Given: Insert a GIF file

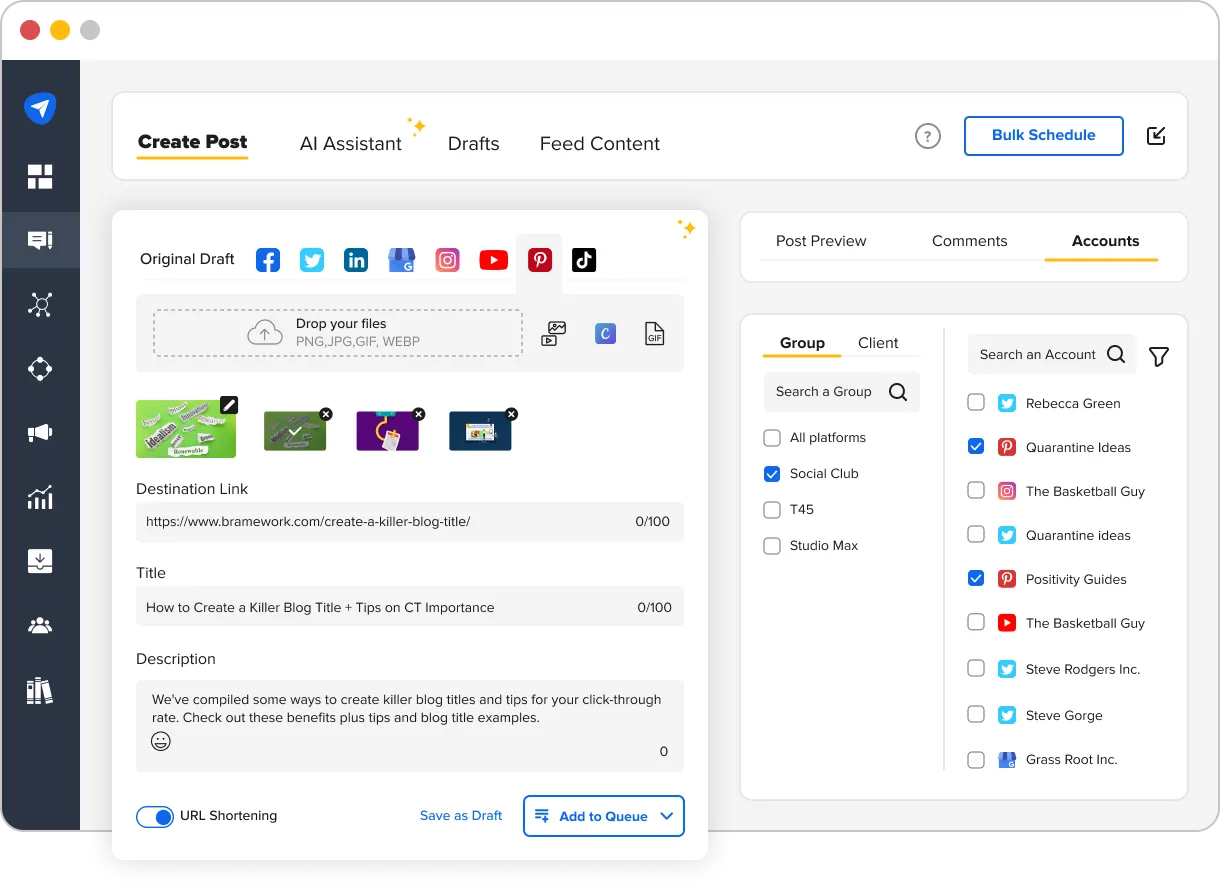Looking at the screenshot, I should 654,333.
